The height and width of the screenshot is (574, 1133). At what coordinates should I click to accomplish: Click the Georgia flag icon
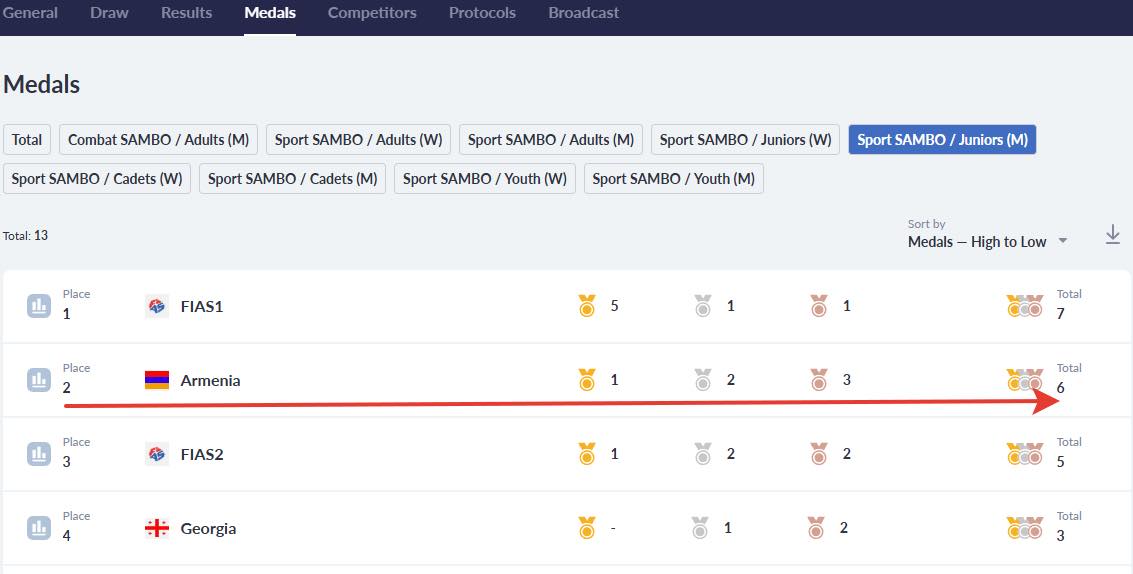tap(157, 528)
